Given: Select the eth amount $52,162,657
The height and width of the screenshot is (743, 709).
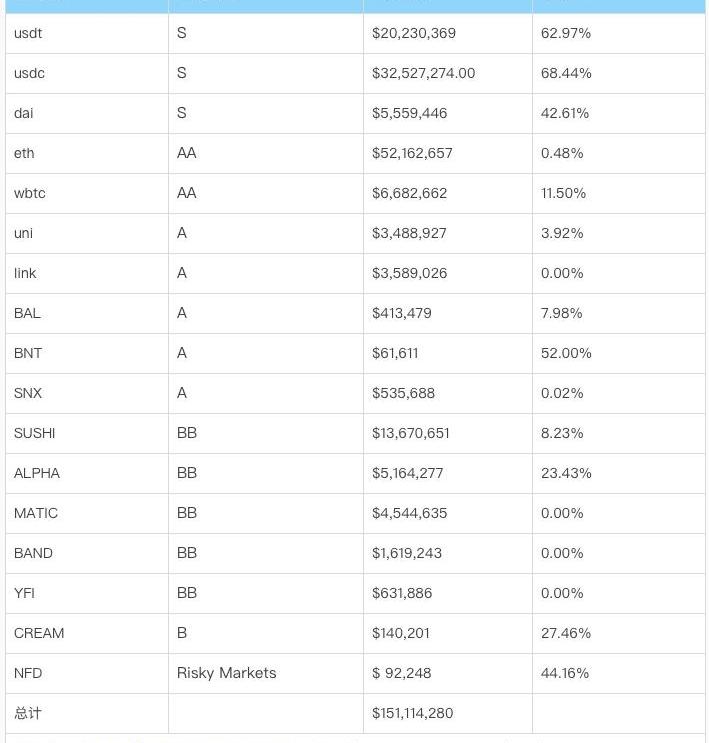Looking at the screenshot, I should coord(412,153).
